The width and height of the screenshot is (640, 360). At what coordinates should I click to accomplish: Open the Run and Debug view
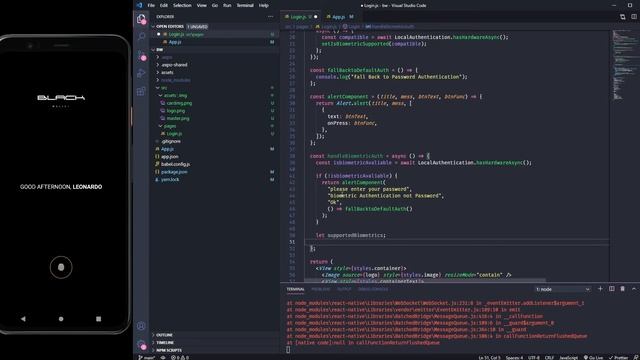point(141,73)
